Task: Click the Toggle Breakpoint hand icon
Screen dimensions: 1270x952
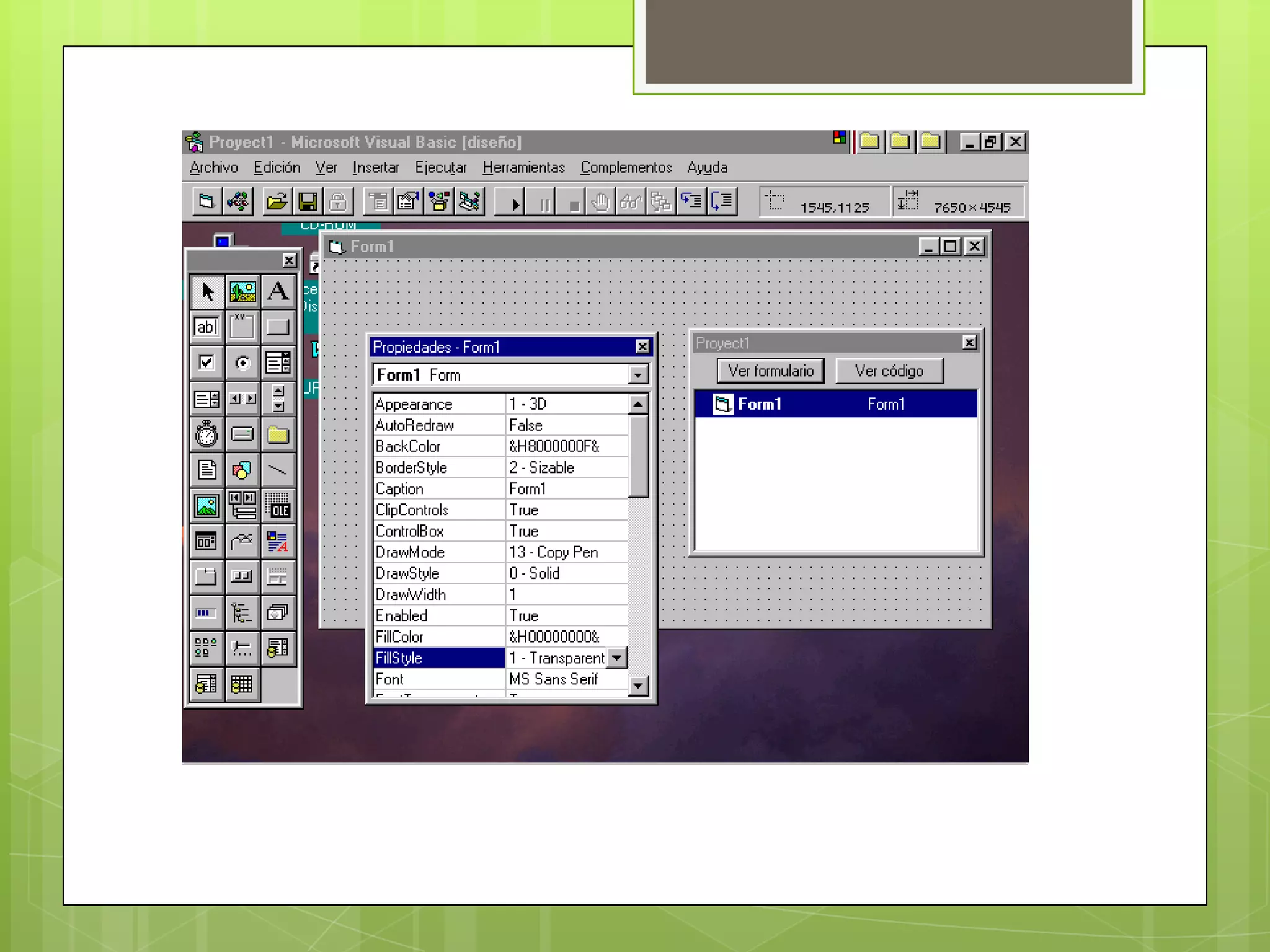Action: [x=601, y=202]
